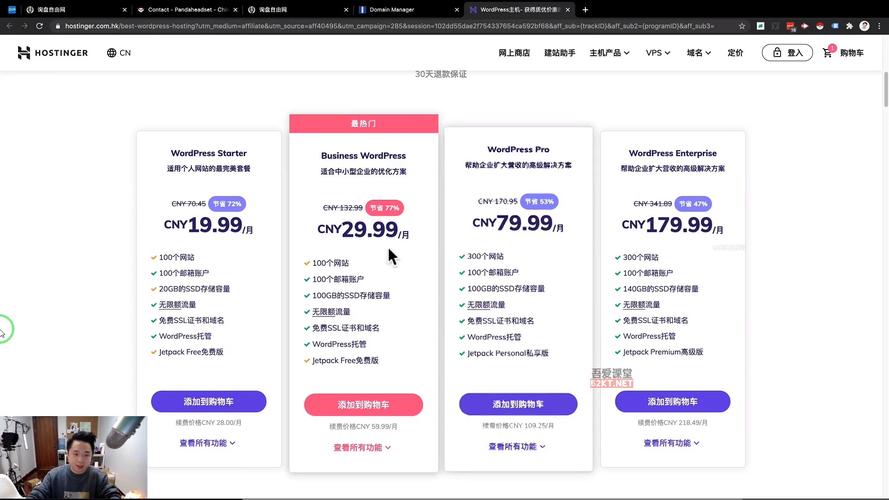The width and height of the screenshot is (889, 500).
Task: Open the CN language globe selector
Action: click(118, 53)
